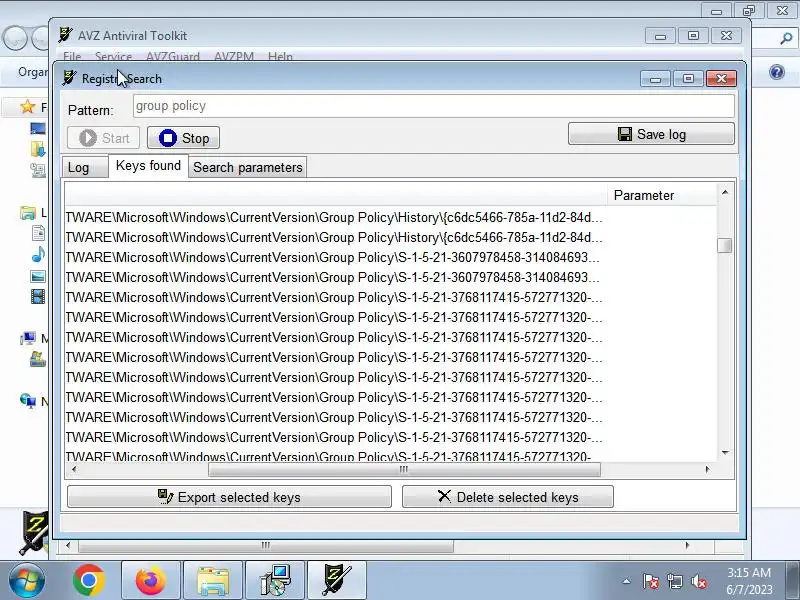The image size is (800, 600).
Task: Click the Explorer help question mark icon
Action: [777, 72]
